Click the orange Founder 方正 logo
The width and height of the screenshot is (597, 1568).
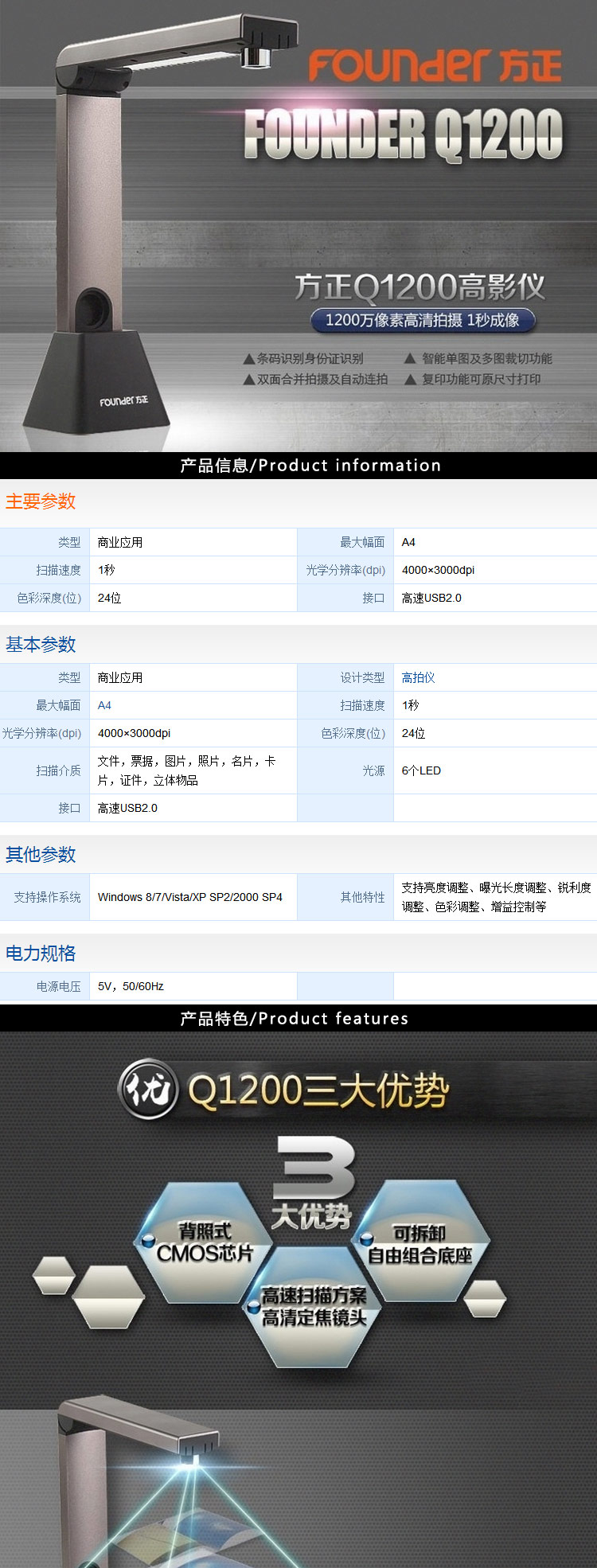point(435,65)
